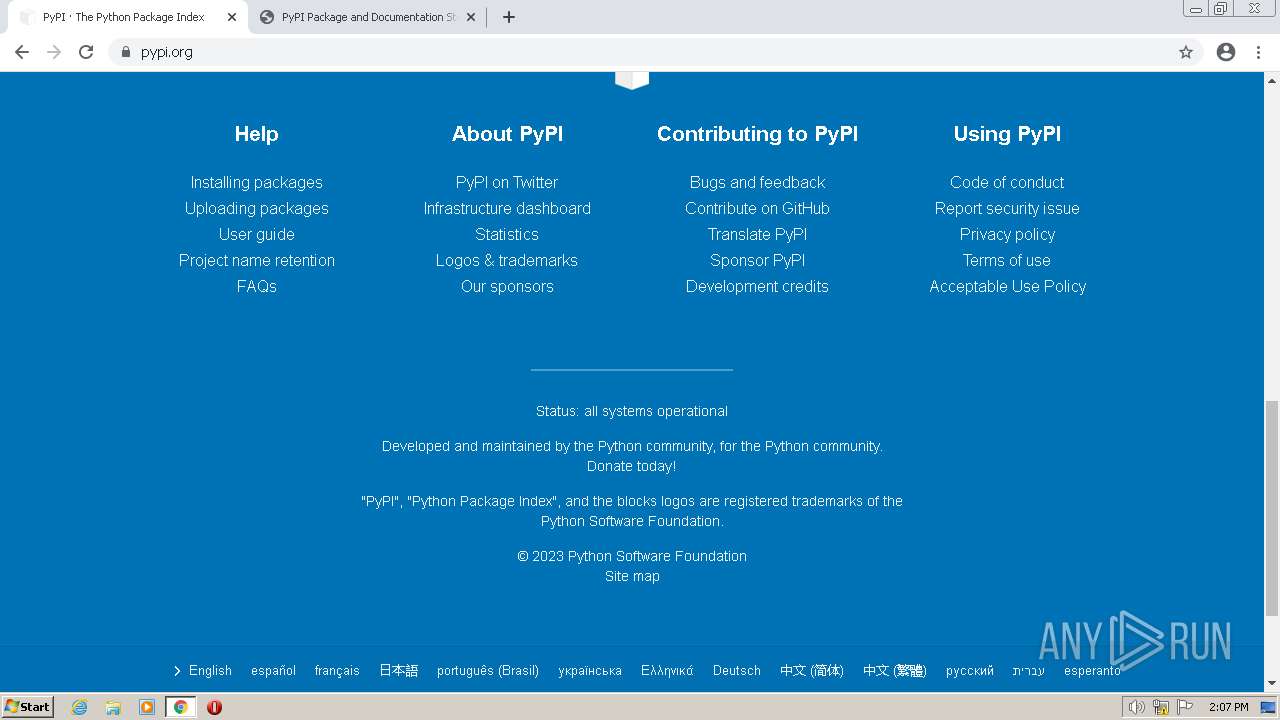Screen dimensions: 1280x720
Task: Open Project name retention link
Action: tap(257, 260)
